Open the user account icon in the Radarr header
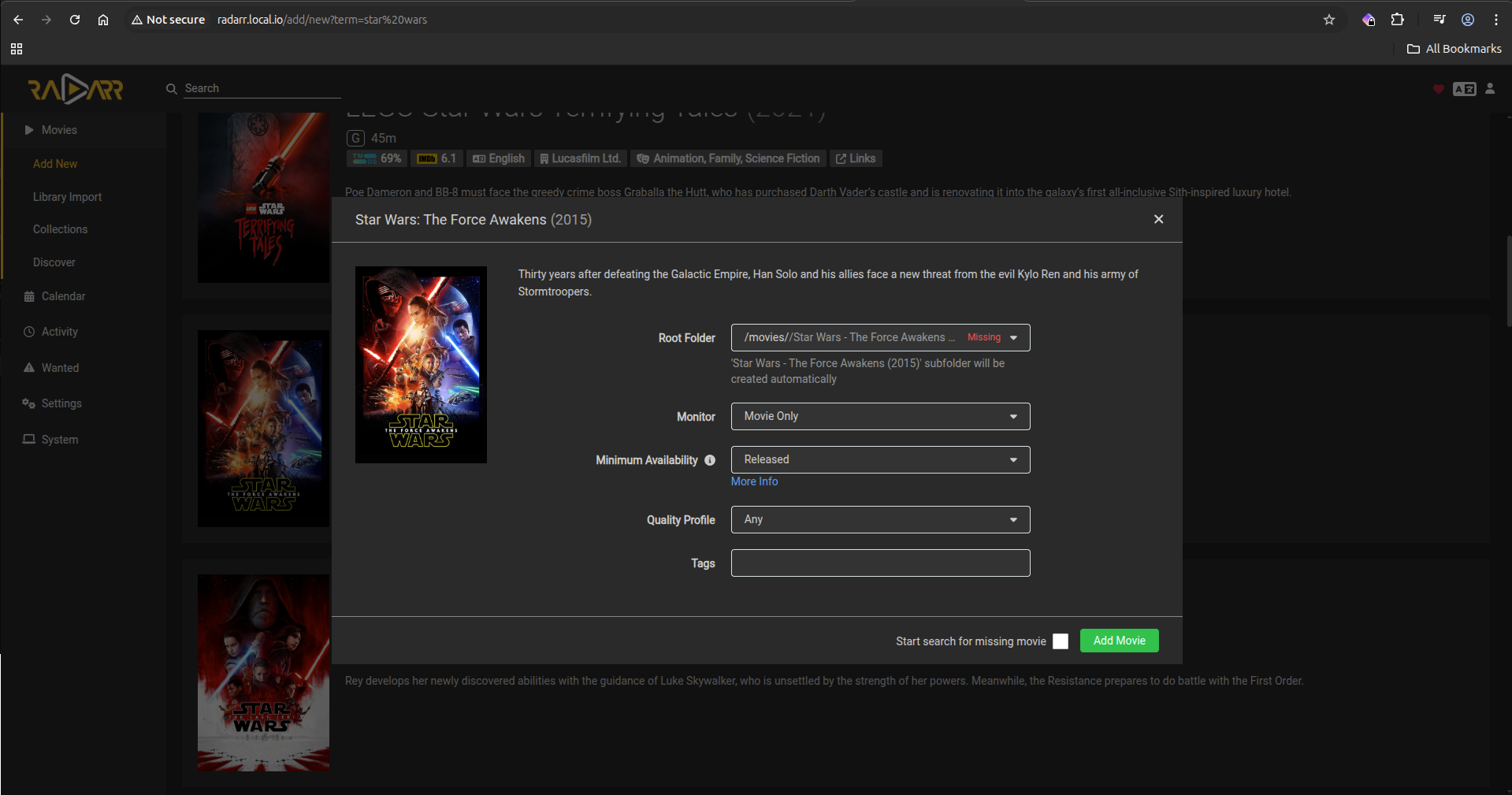The width and height of the screenshot is (1512, 795). point(1490,89)
